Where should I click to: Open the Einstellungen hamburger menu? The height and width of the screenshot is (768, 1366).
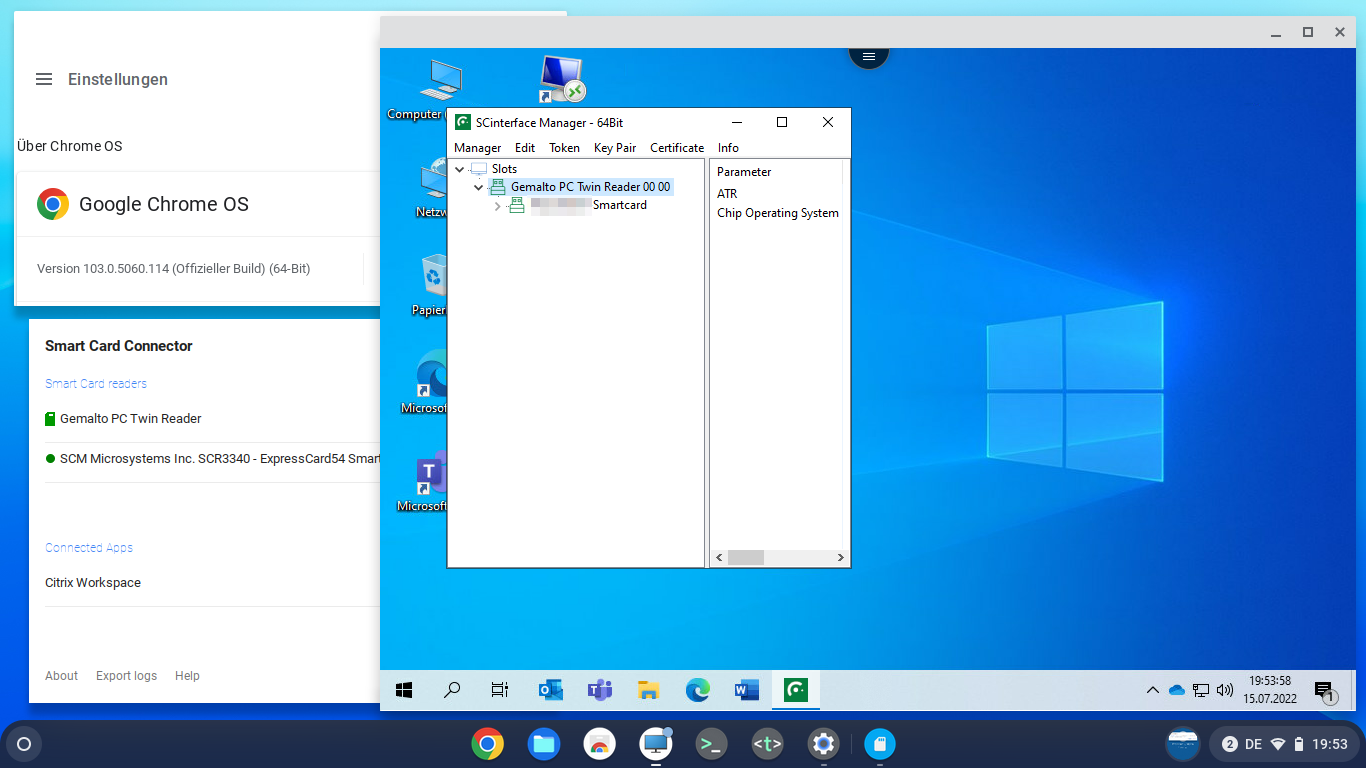click(x=44, y=79)
